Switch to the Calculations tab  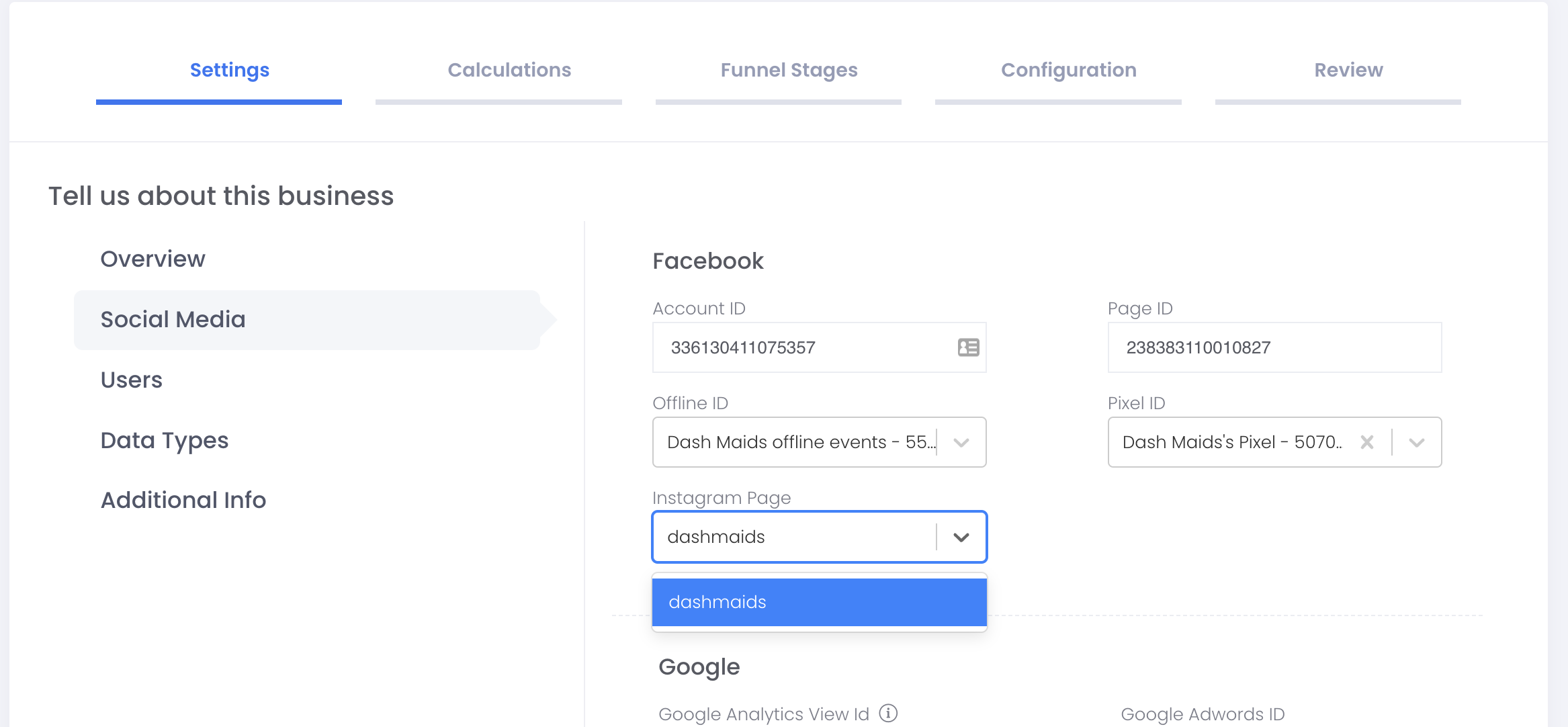click(x=509, y=70)
